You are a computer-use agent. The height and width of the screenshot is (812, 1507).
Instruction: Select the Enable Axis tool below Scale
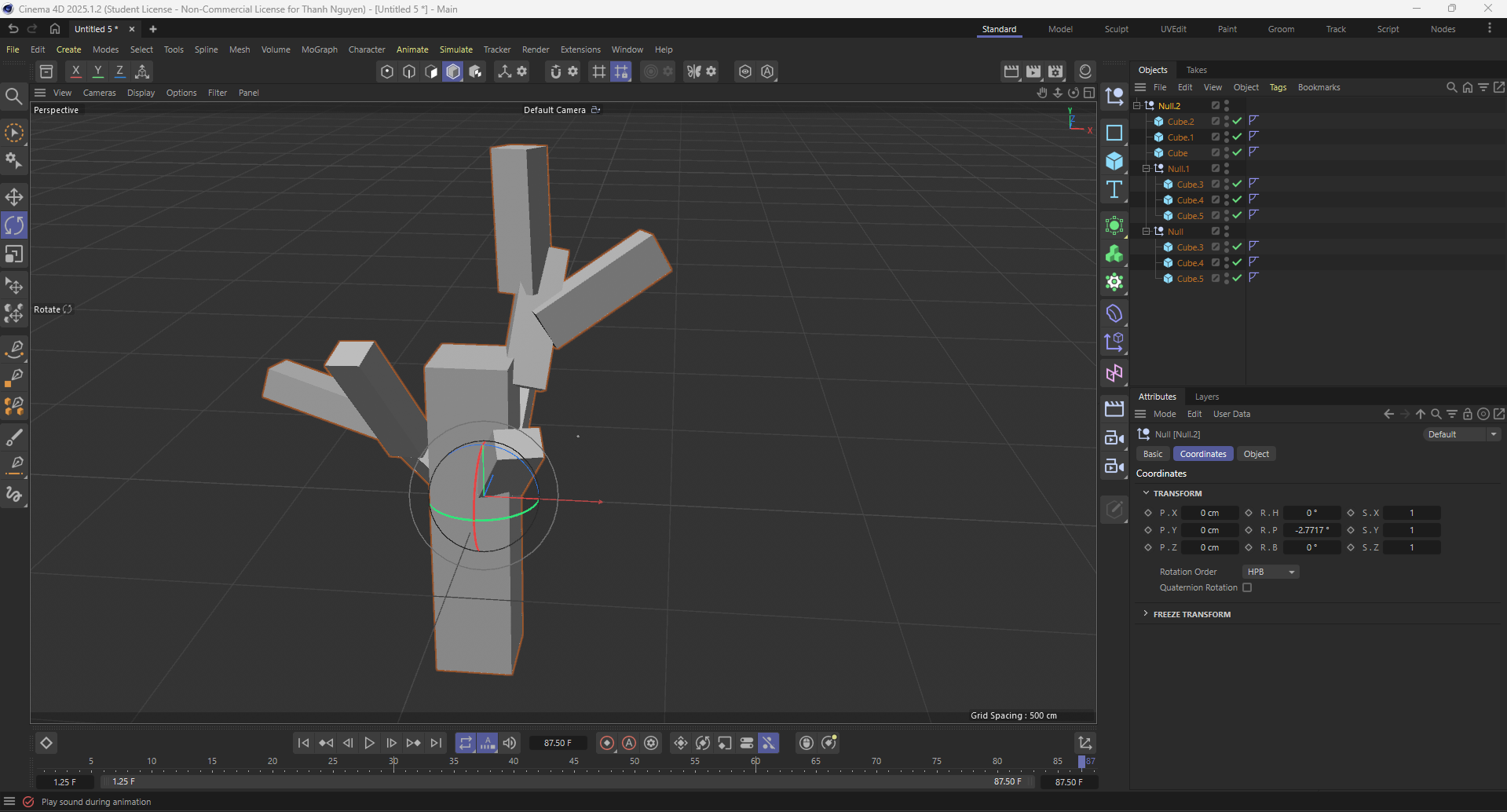tap(14, 285)
